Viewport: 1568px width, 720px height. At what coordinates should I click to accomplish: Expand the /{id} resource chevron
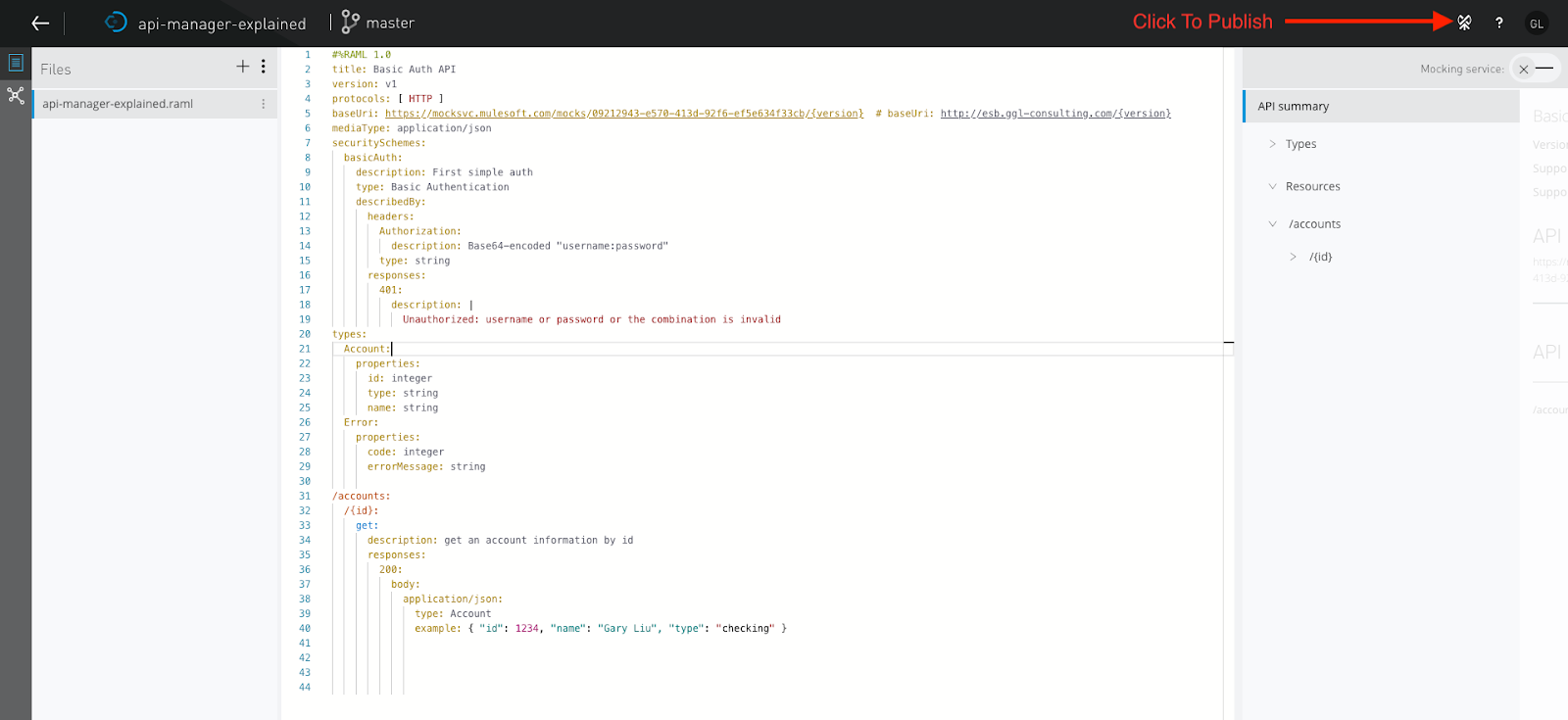[1293, 257]
